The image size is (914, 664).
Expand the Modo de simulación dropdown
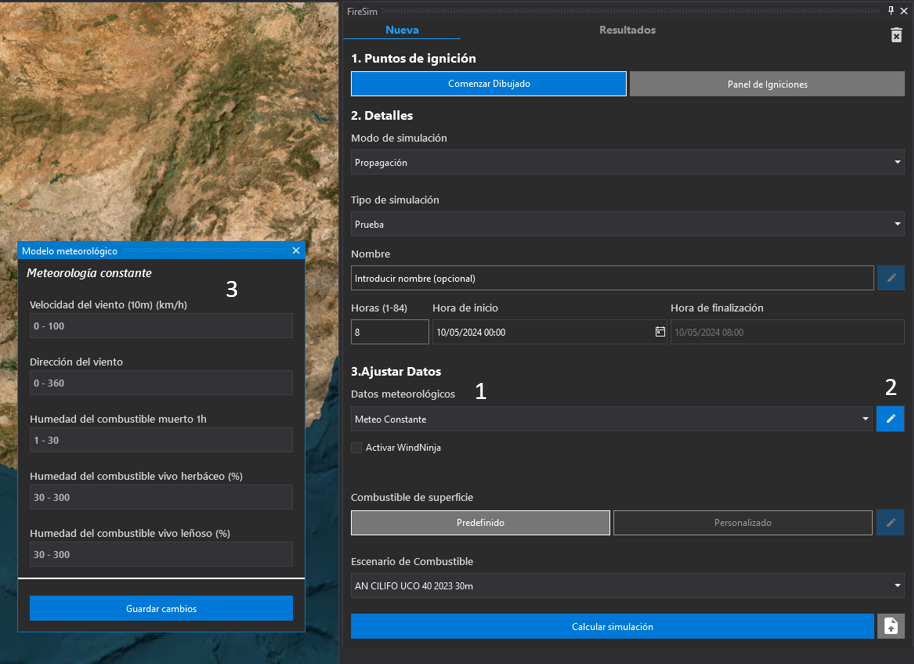627,162
